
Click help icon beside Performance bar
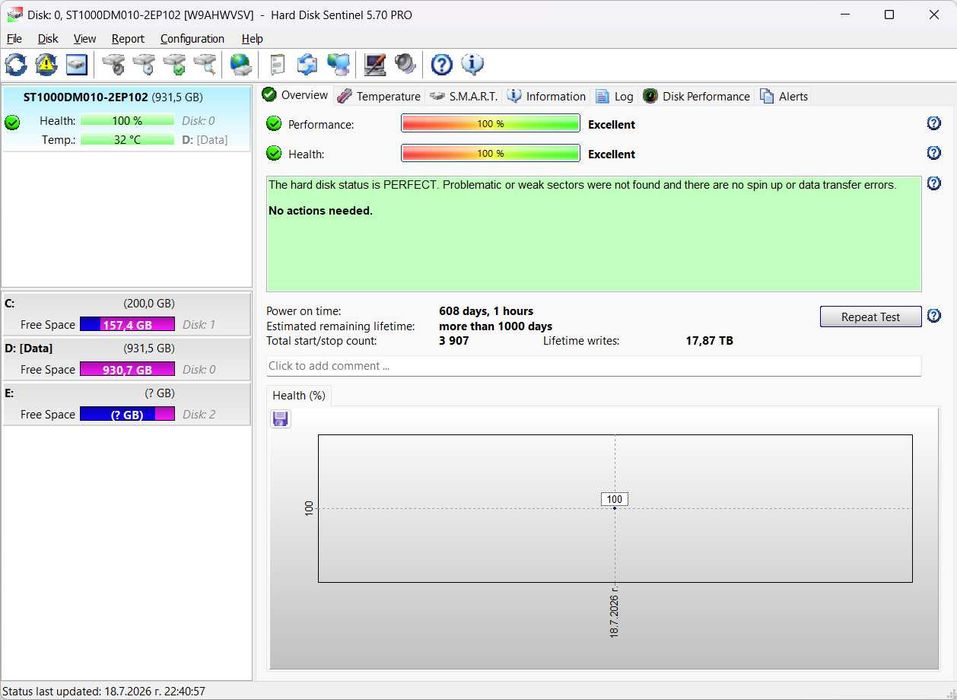click(934, 123)
